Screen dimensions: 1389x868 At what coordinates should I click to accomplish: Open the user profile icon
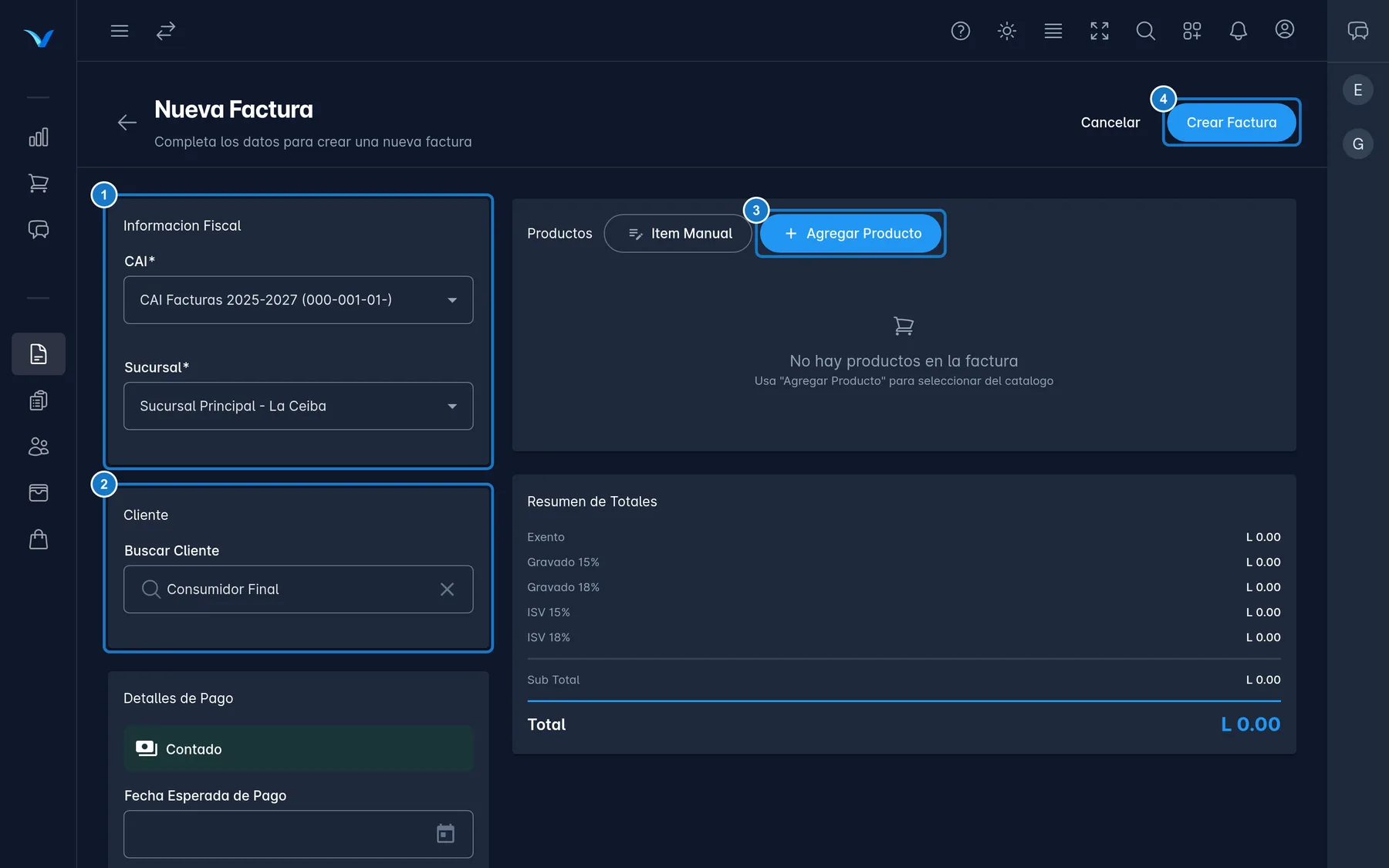coord(1285,29)
